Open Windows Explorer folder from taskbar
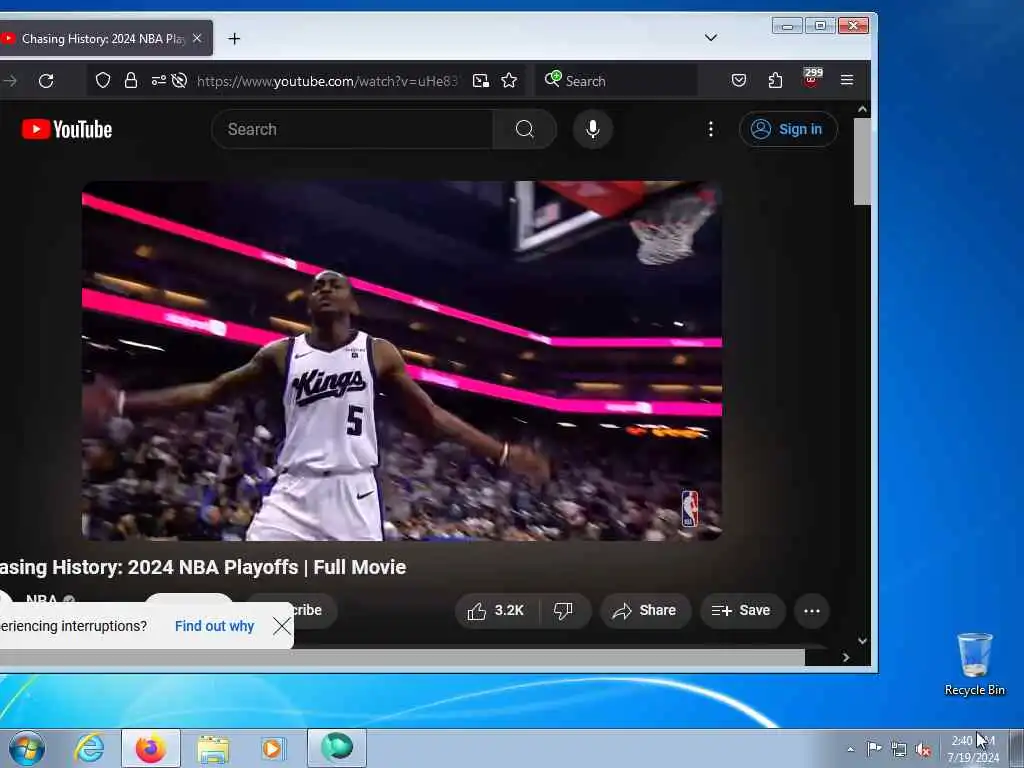The width and height of the screenshot is (1024, 768). tap(213, 748)
